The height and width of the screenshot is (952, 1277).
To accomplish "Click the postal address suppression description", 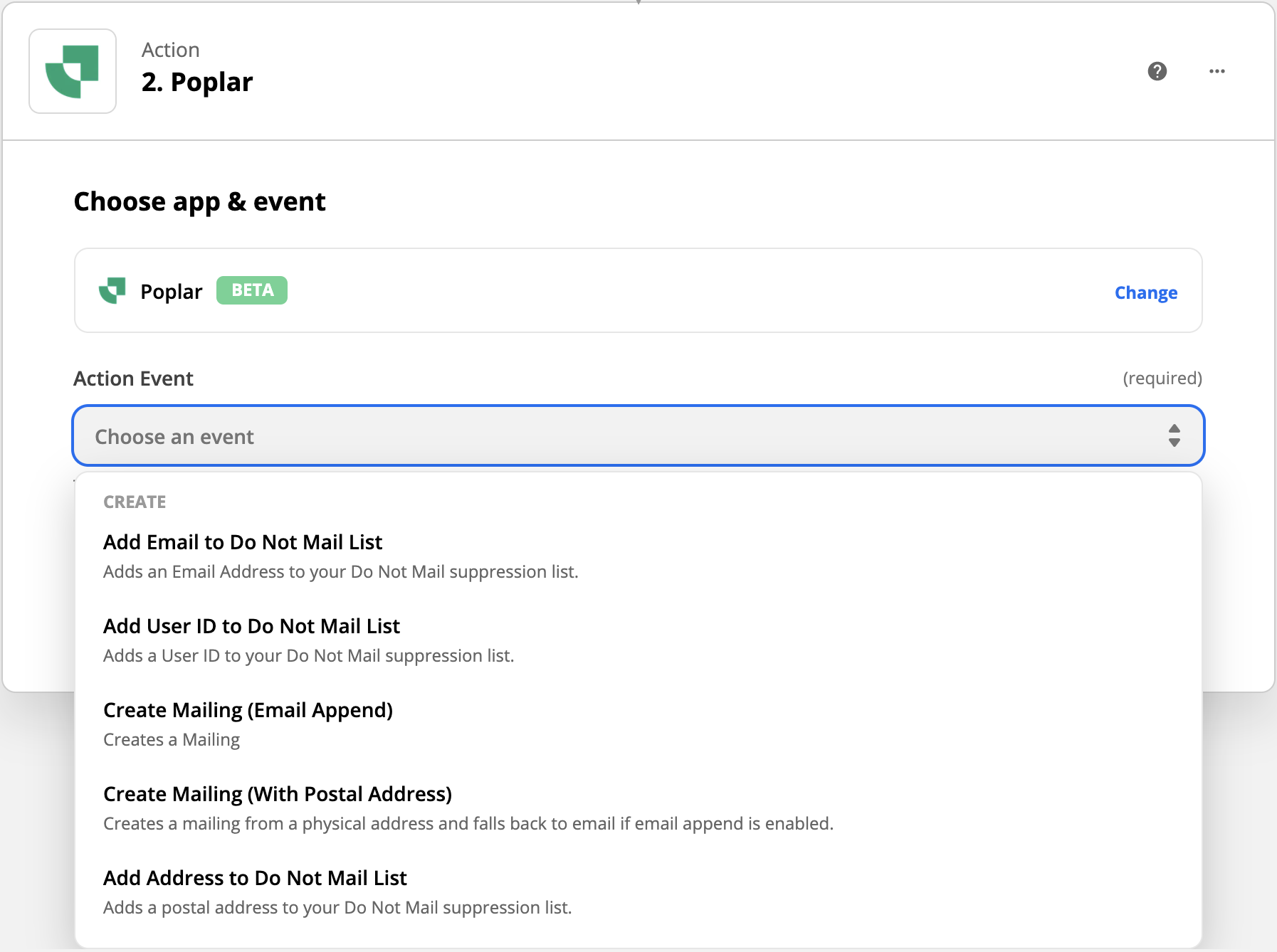I will (337, 907).
